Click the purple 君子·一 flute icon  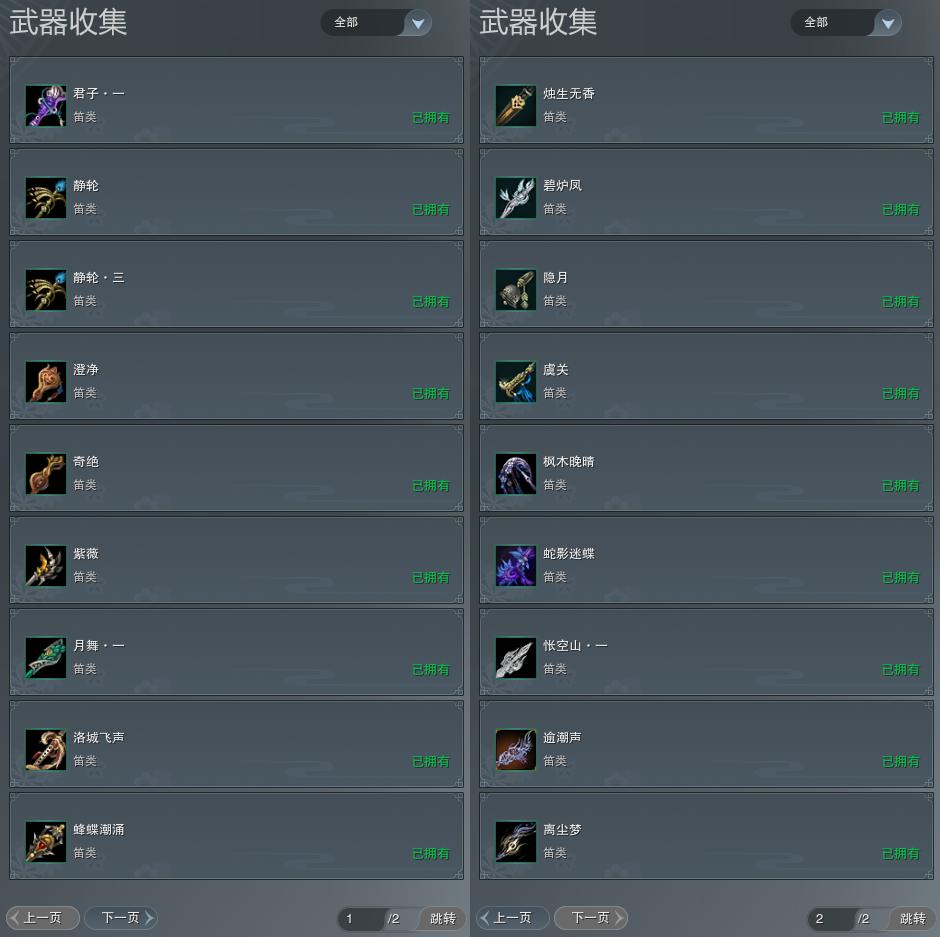click(x=46, y=106)
